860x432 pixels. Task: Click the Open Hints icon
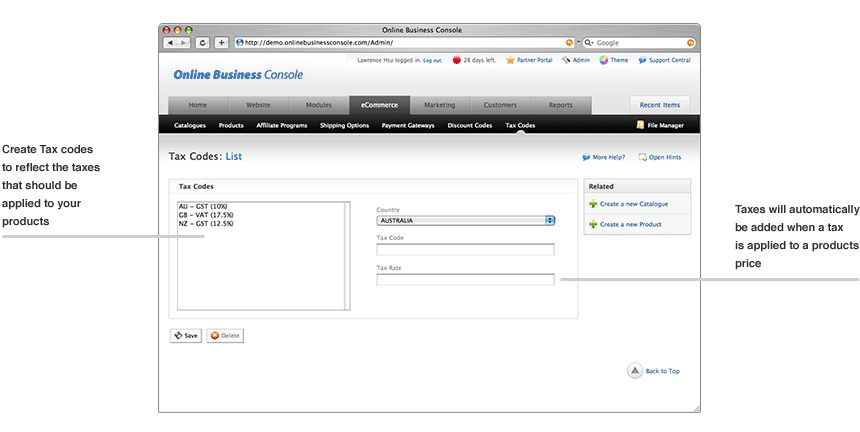tap(642, 157)
